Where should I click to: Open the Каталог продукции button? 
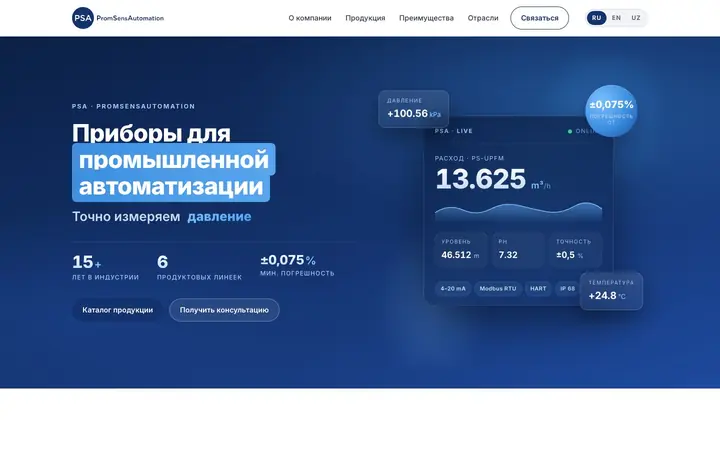click(x=118, y=310)
